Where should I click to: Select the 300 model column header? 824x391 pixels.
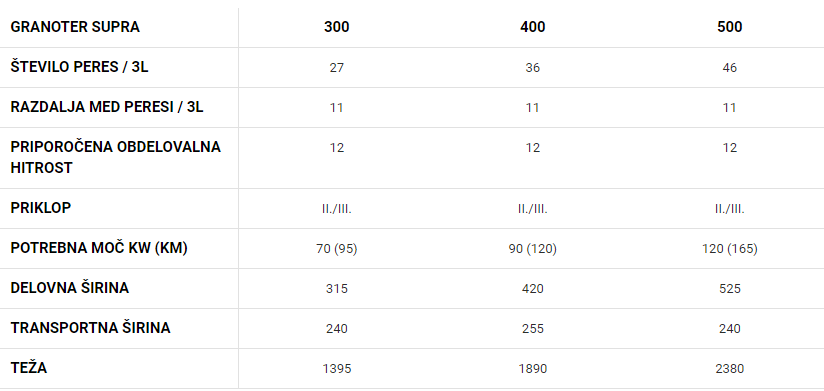336,27
